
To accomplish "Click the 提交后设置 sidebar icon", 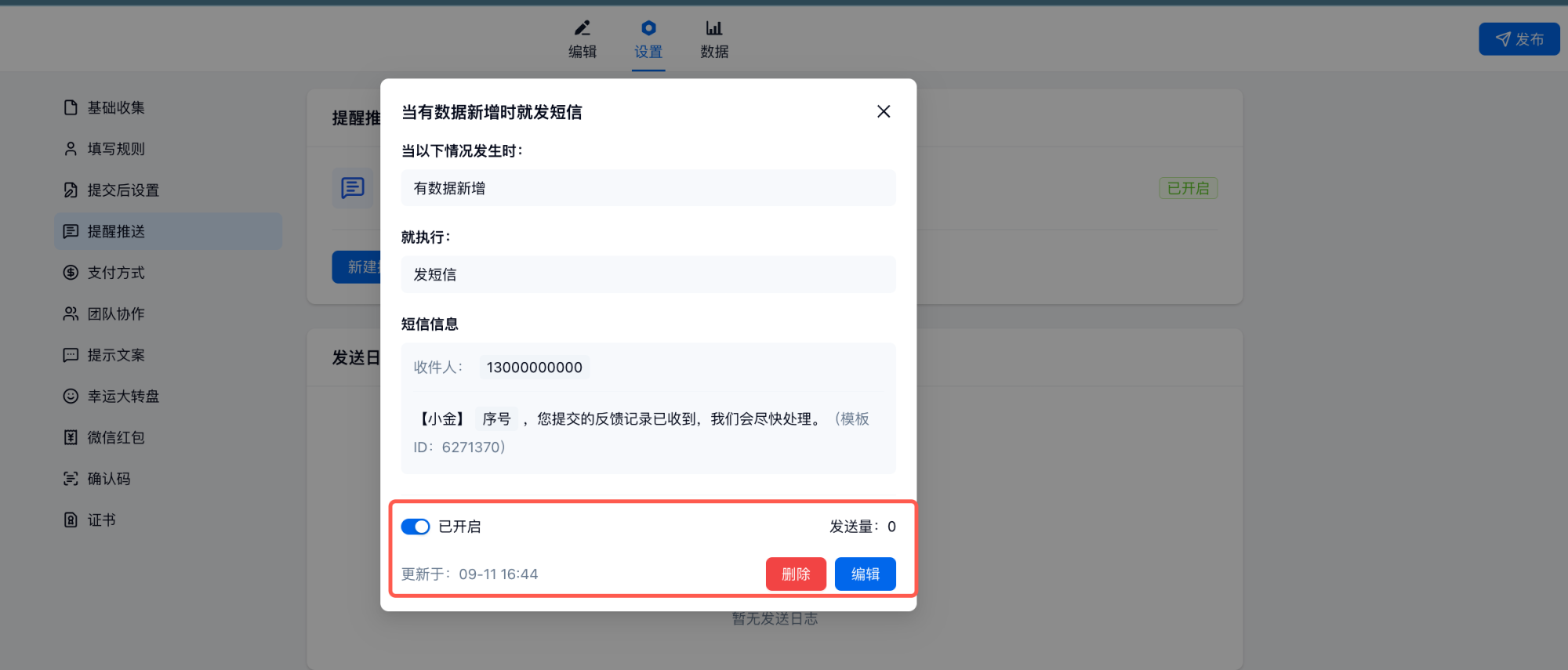I will point(71,190).
